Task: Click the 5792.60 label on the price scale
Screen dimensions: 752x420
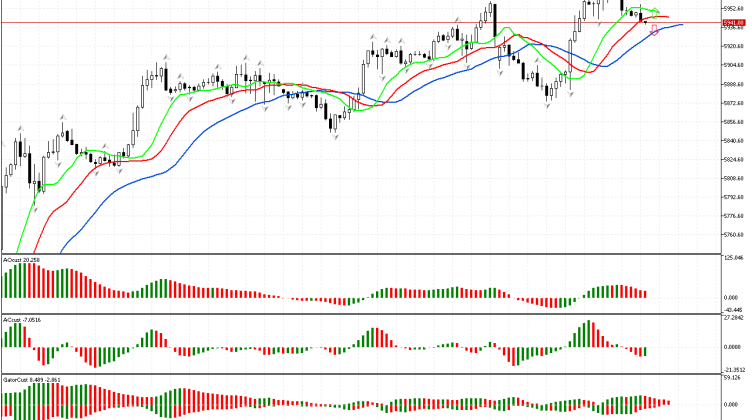Action: point(735,197)
